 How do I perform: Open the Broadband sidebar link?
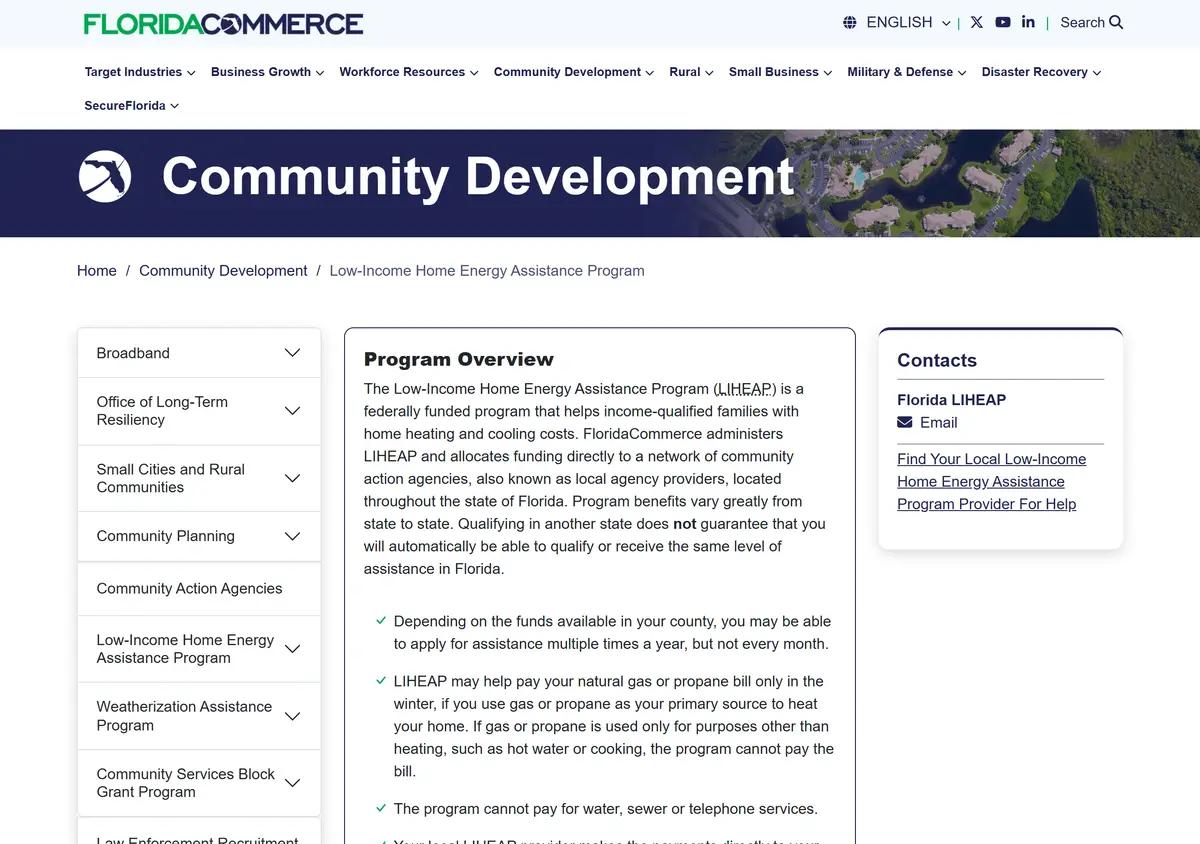[133, 353]
